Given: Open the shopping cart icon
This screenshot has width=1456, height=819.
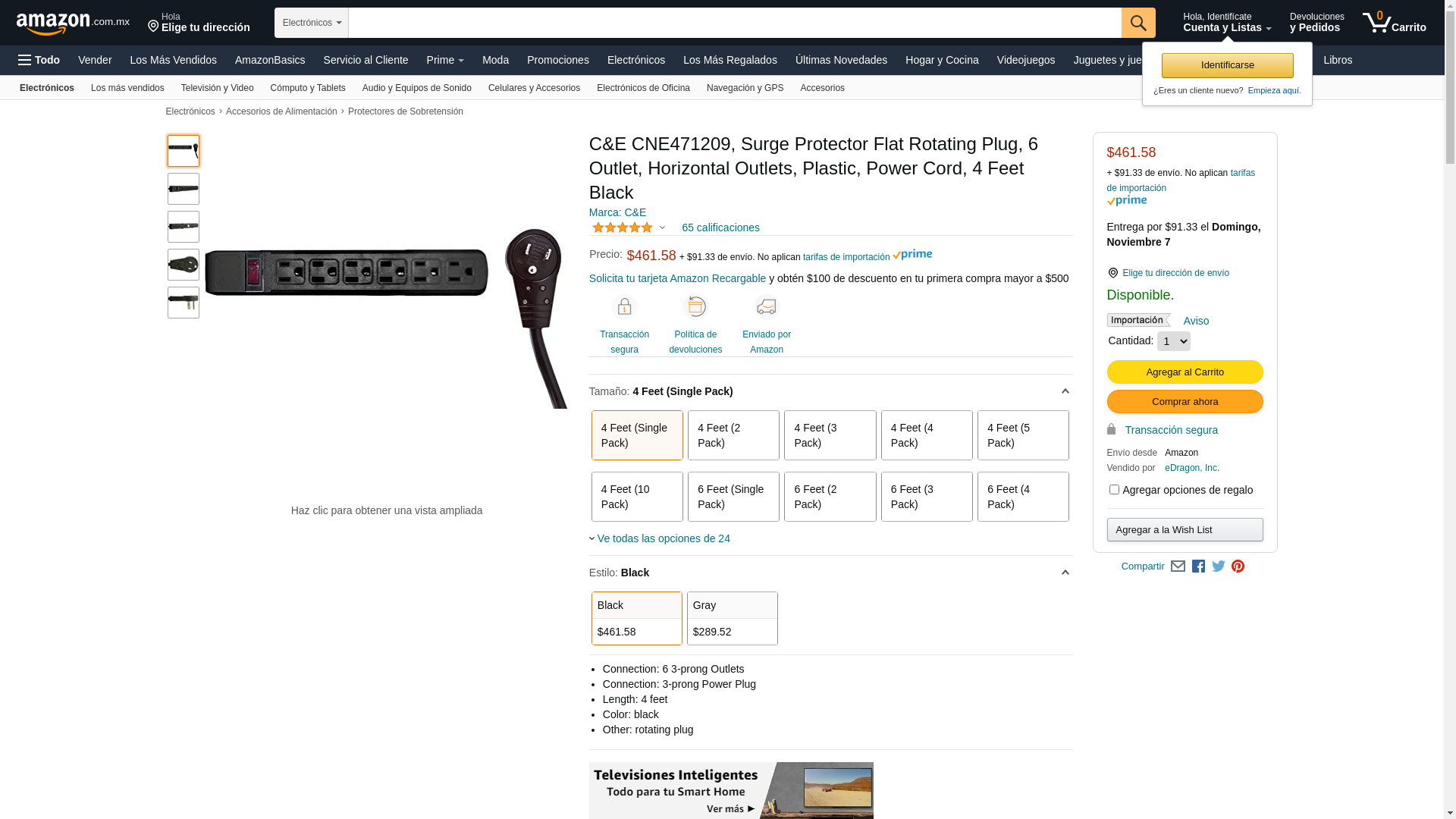Looking at the screenshot, I should click(1394, 23).
